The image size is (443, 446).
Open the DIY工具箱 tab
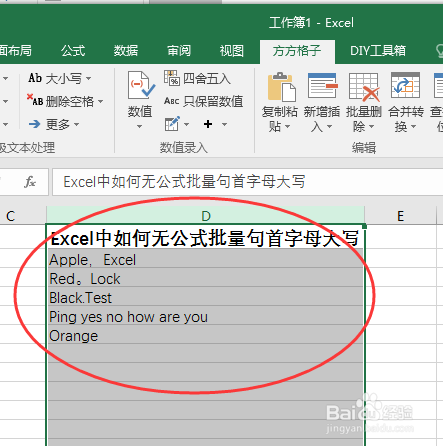point(378,51)
